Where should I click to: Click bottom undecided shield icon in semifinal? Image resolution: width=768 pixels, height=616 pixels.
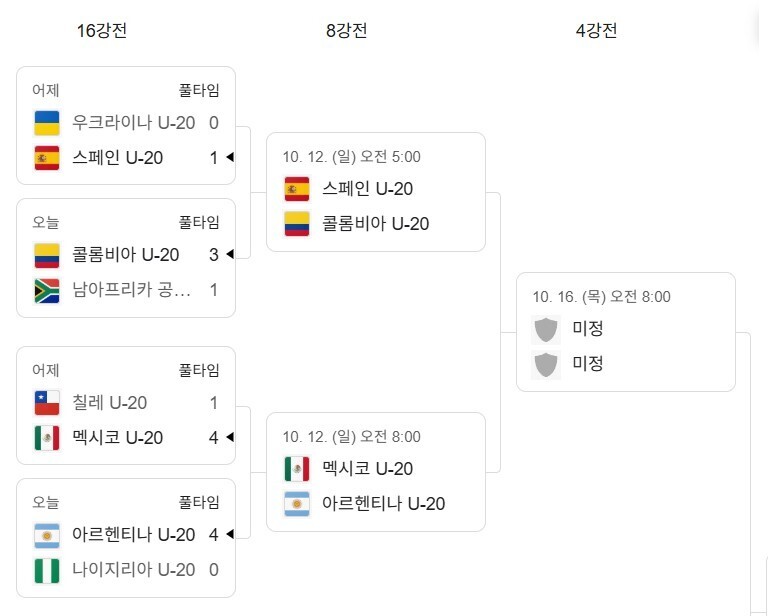546,364
